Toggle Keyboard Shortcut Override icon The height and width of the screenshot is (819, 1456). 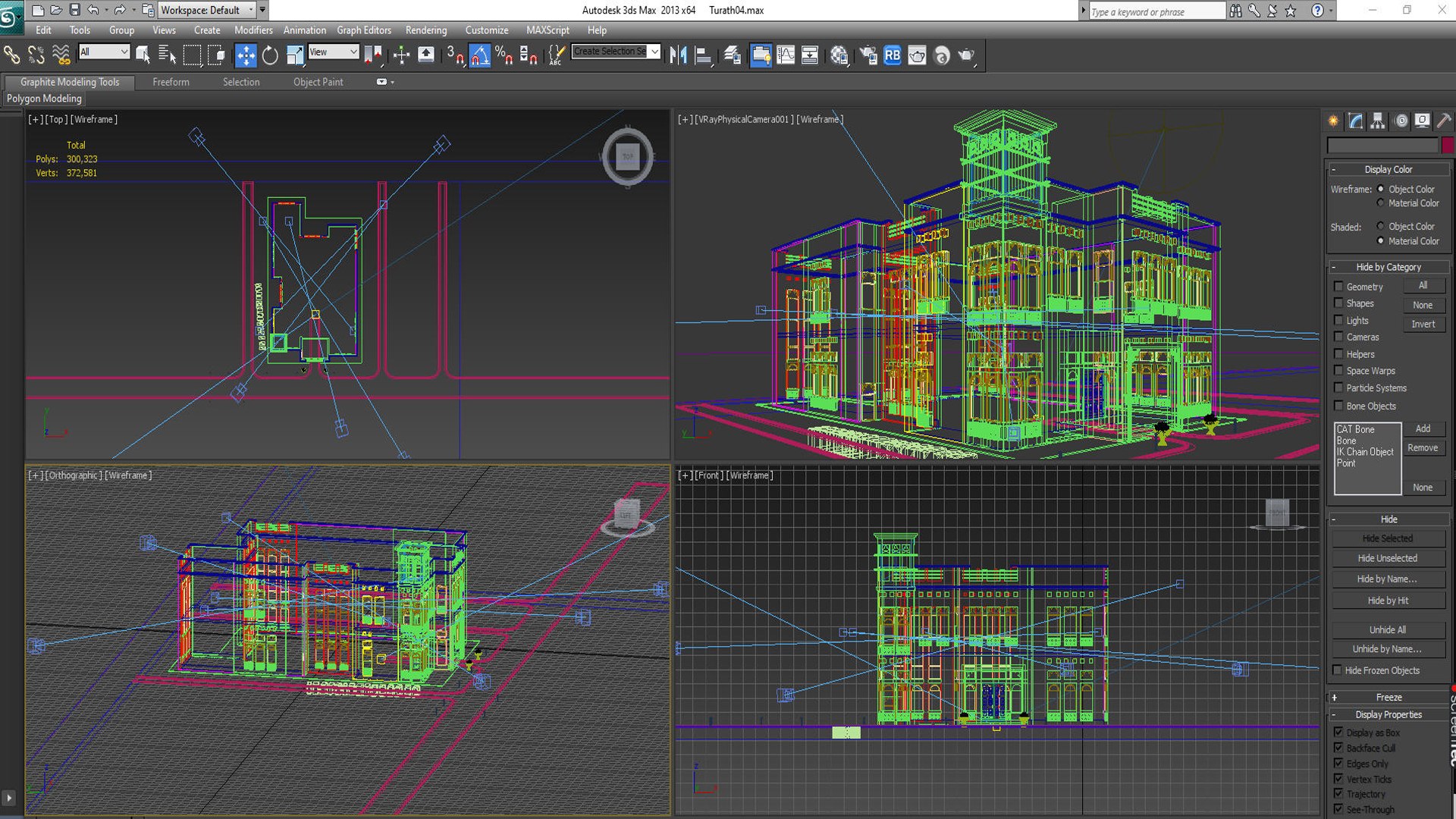pyautogui.click(x=426, y=55)
